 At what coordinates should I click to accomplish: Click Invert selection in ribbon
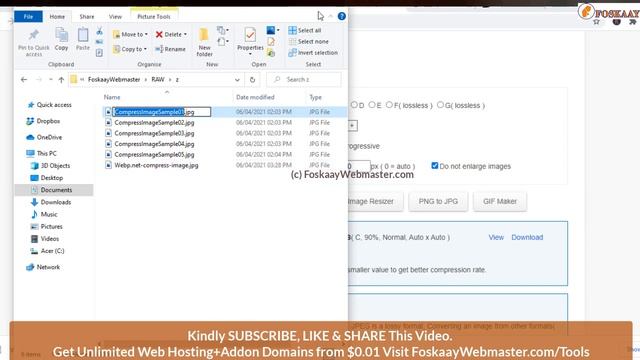(x=313, y=53)
